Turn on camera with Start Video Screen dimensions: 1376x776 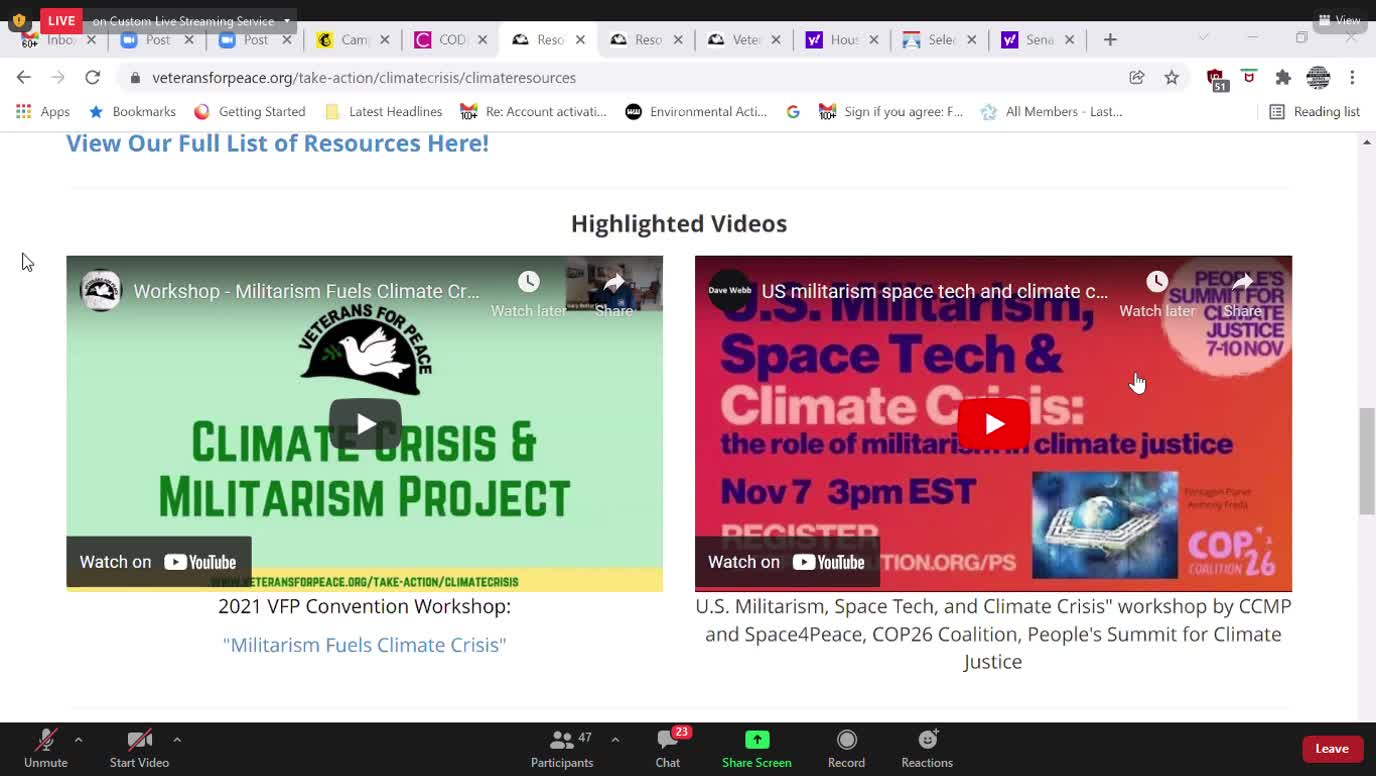pyautogui.click(x=139, y=749)
